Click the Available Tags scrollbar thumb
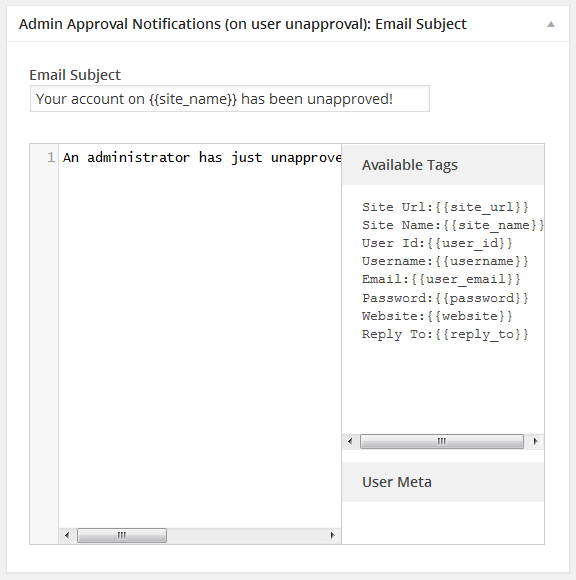 coord(442,441)
